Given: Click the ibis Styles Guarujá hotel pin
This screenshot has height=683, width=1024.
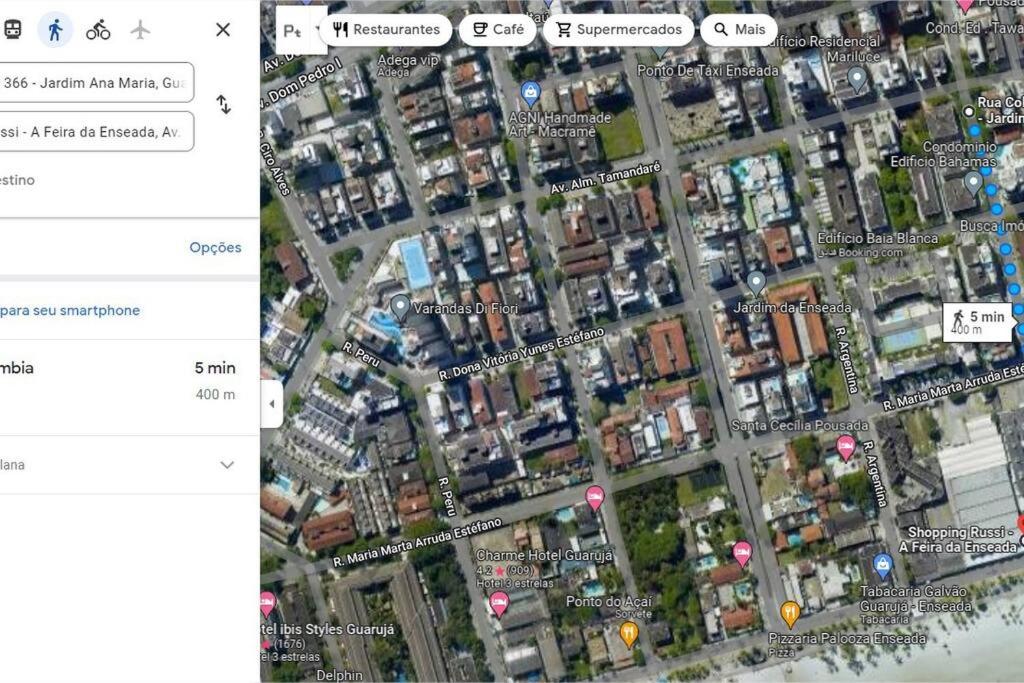Looking at the screenshot, I should (x=268, y=604).
